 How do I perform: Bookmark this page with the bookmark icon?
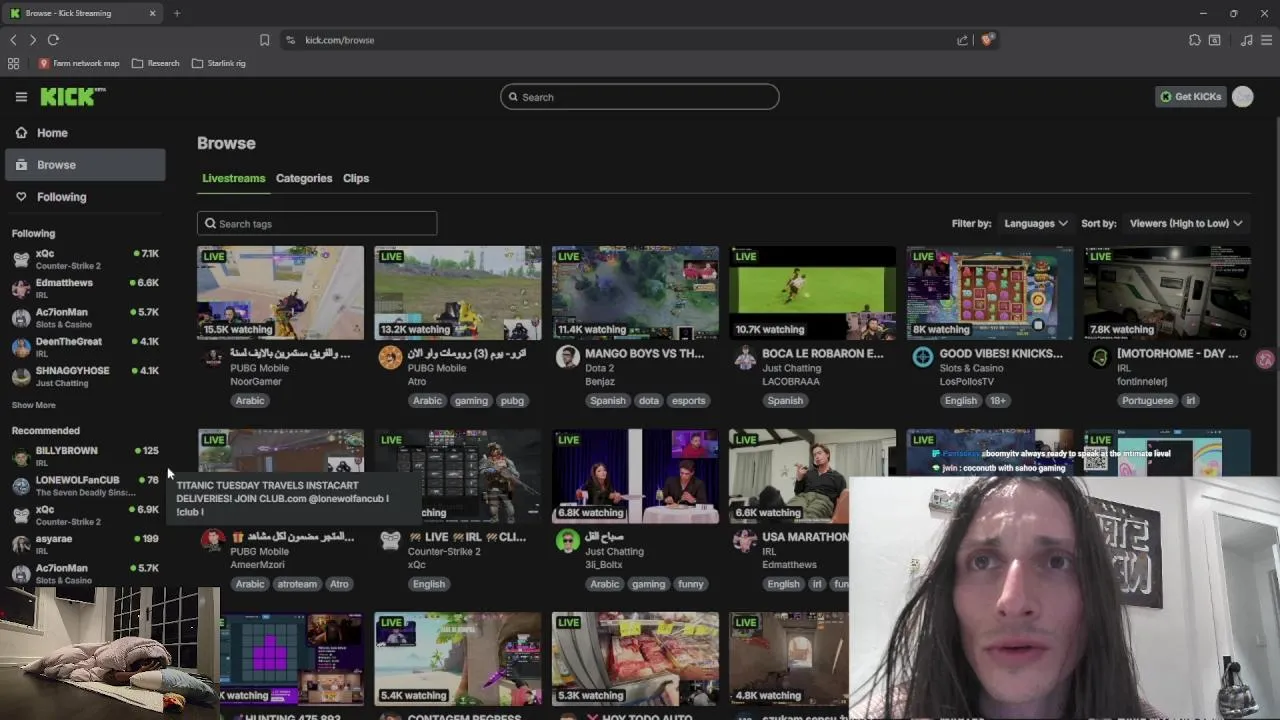click(264, 40)
